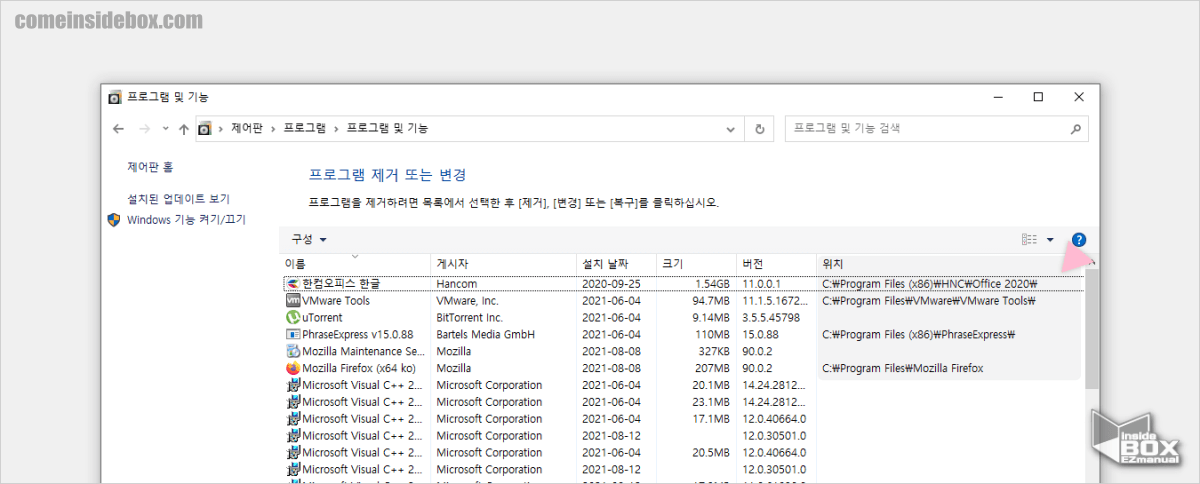Sort by 설치 날짜 column header

tap(605, 264)
